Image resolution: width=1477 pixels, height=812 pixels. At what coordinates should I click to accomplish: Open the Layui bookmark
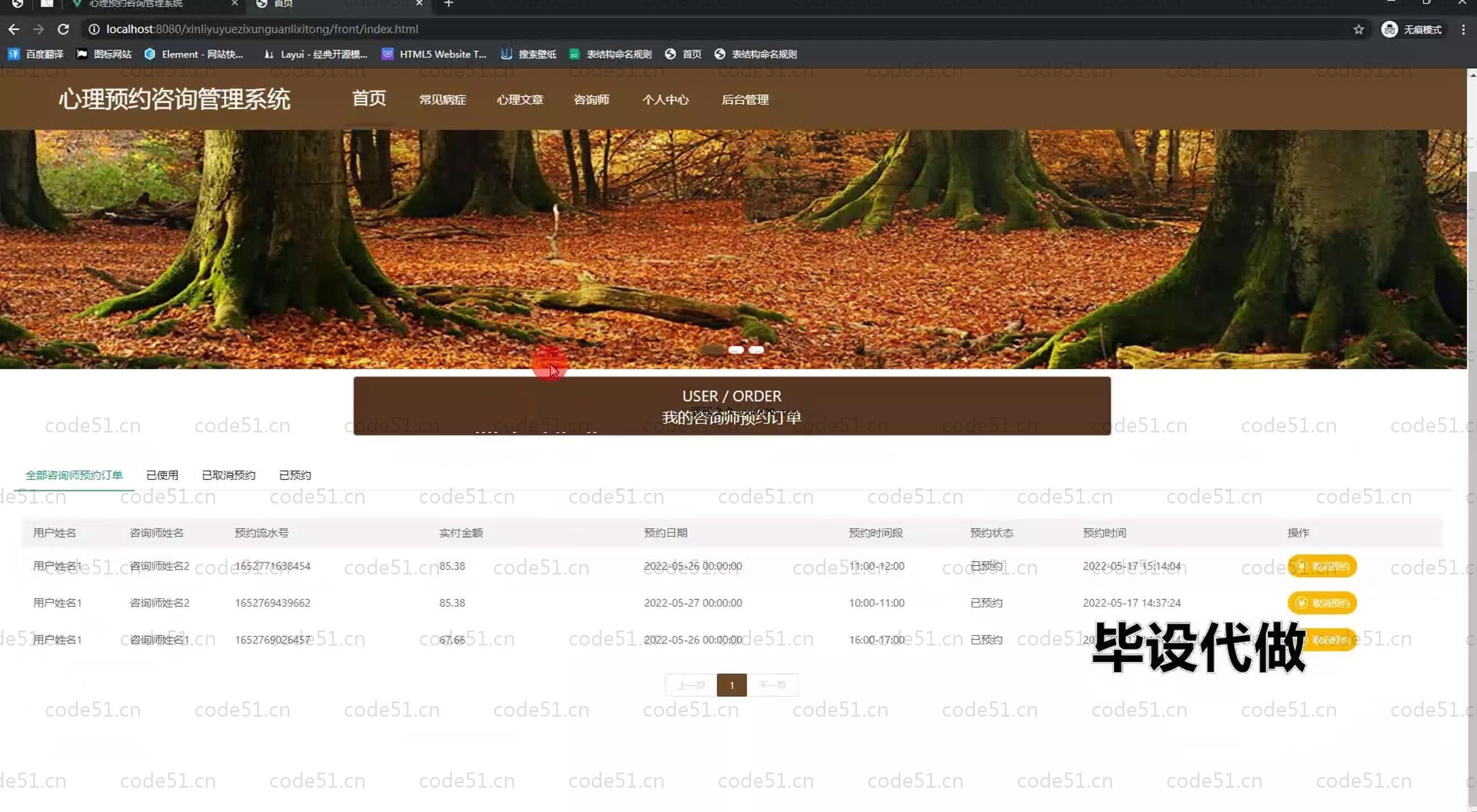tap(315, 54)
